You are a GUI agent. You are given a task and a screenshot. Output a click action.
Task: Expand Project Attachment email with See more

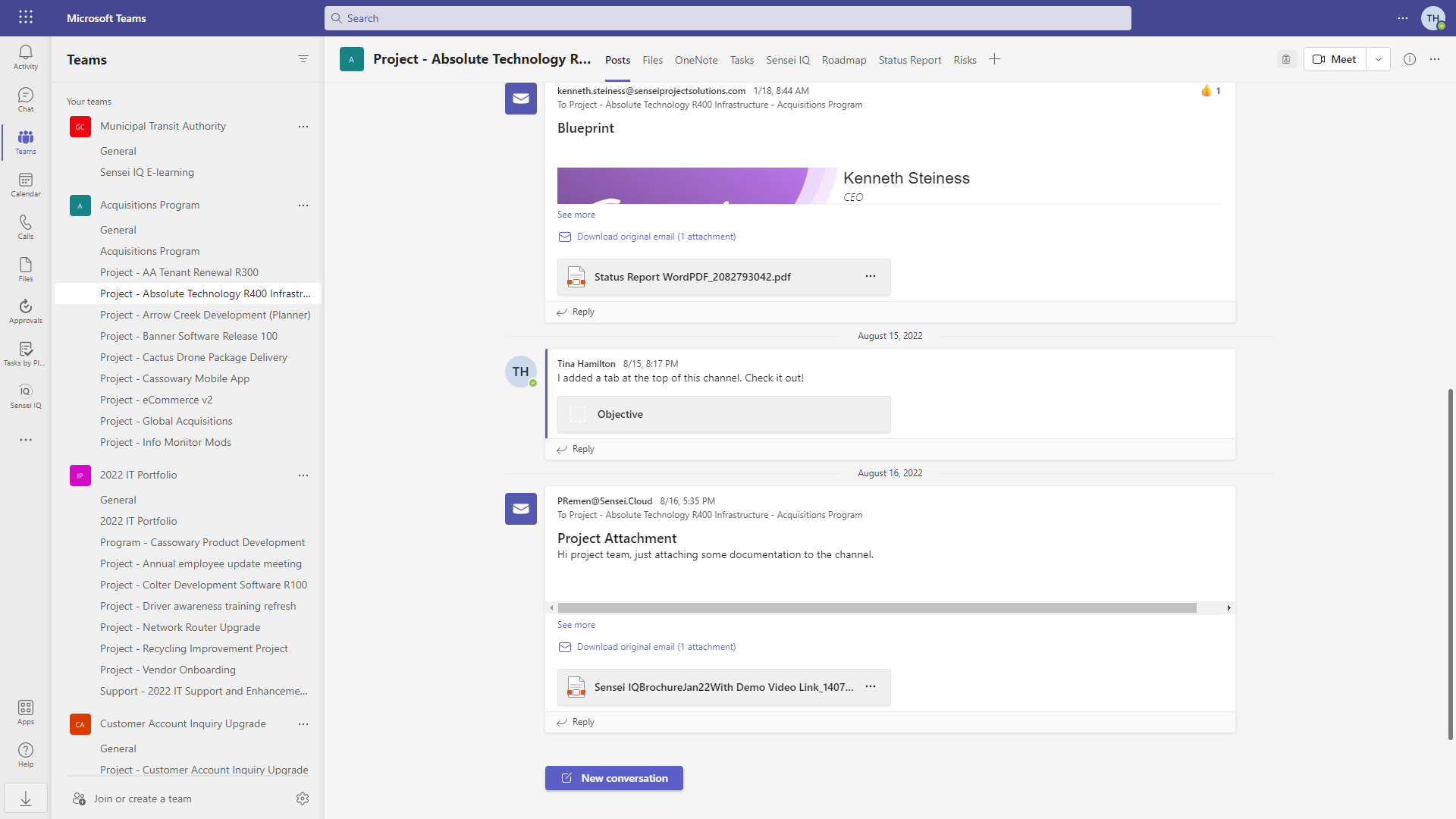576,625
